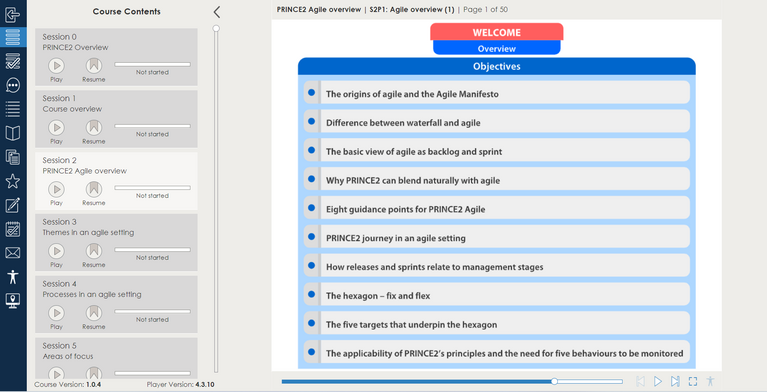The width and height of the screenshot is (767, 392).
Task: Click the course contents scrollbar handle
Action: coord(216,28)
